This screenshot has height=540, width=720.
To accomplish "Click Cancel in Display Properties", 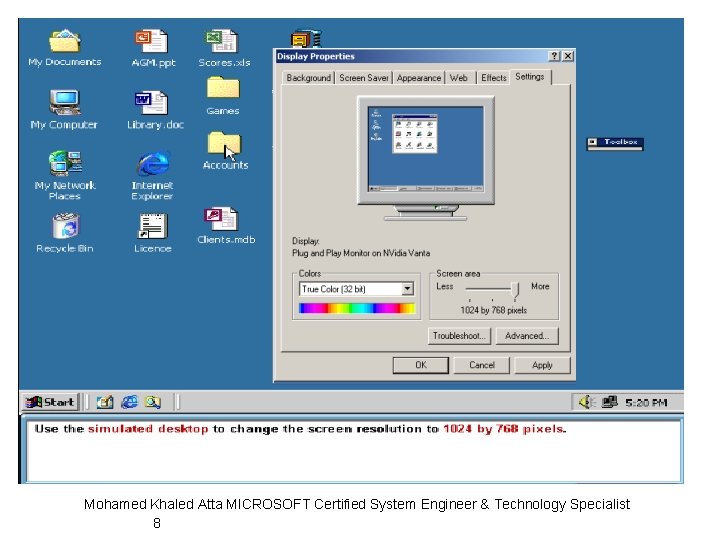I will (482, 365).
